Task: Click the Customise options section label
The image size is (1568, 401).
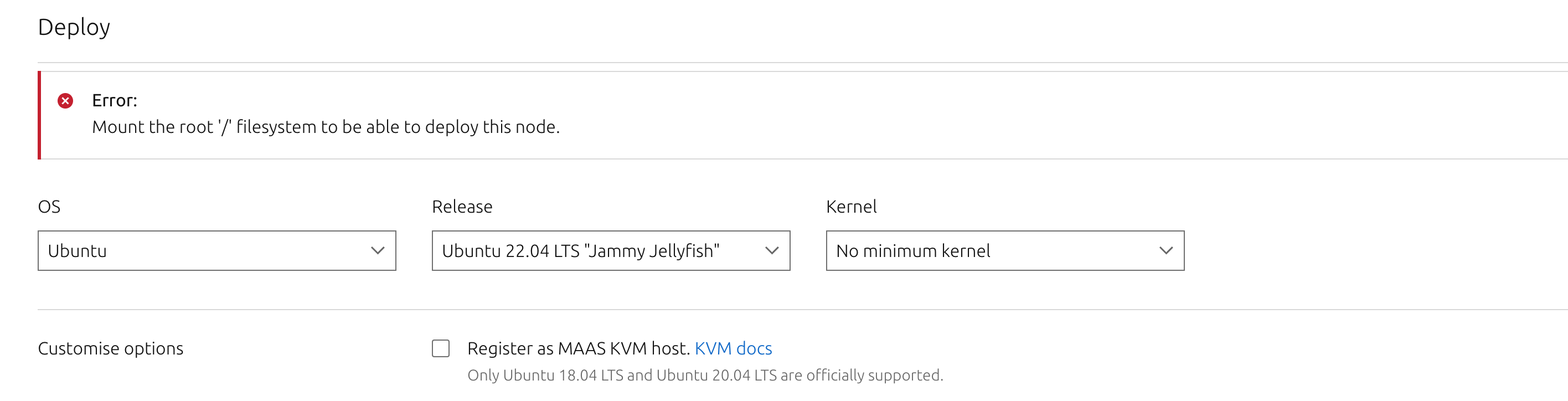Action: (110, 349)
